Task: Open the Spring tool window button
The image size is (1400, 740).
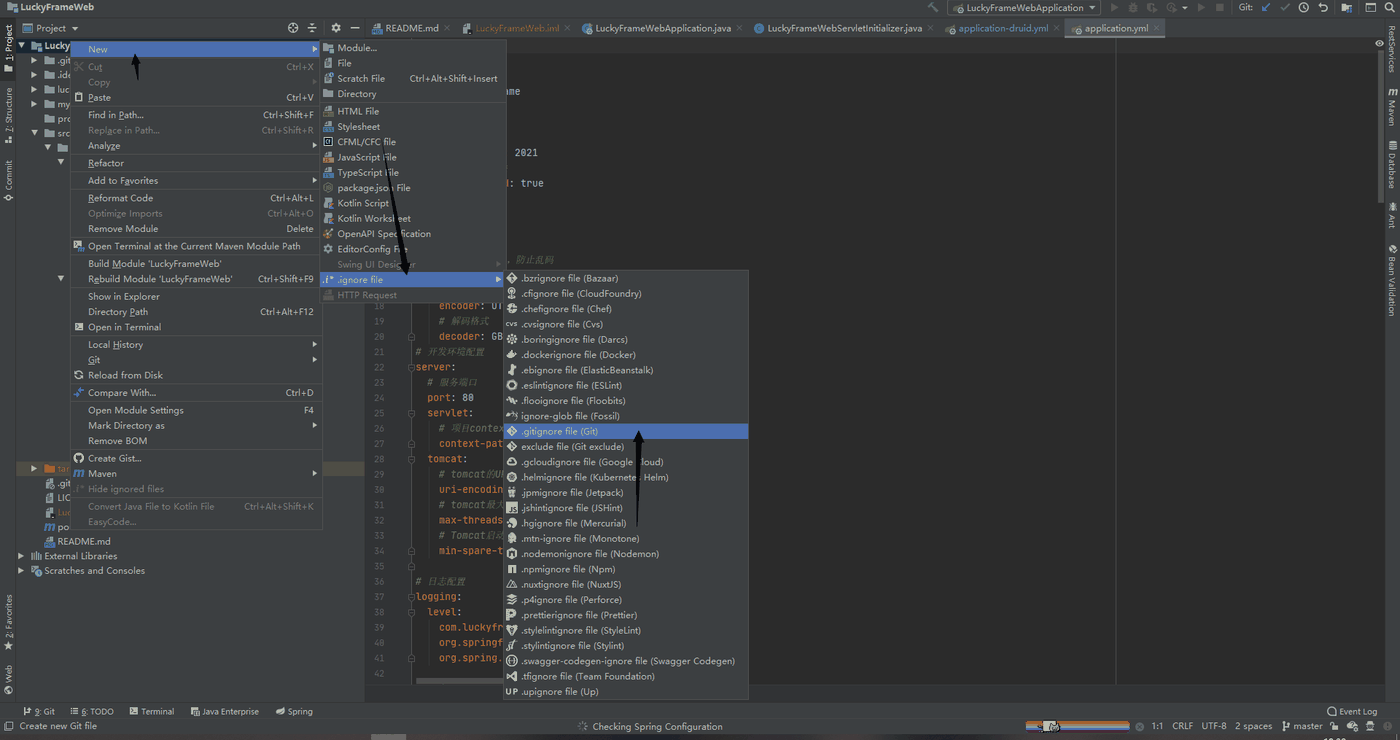Action: 294,712
